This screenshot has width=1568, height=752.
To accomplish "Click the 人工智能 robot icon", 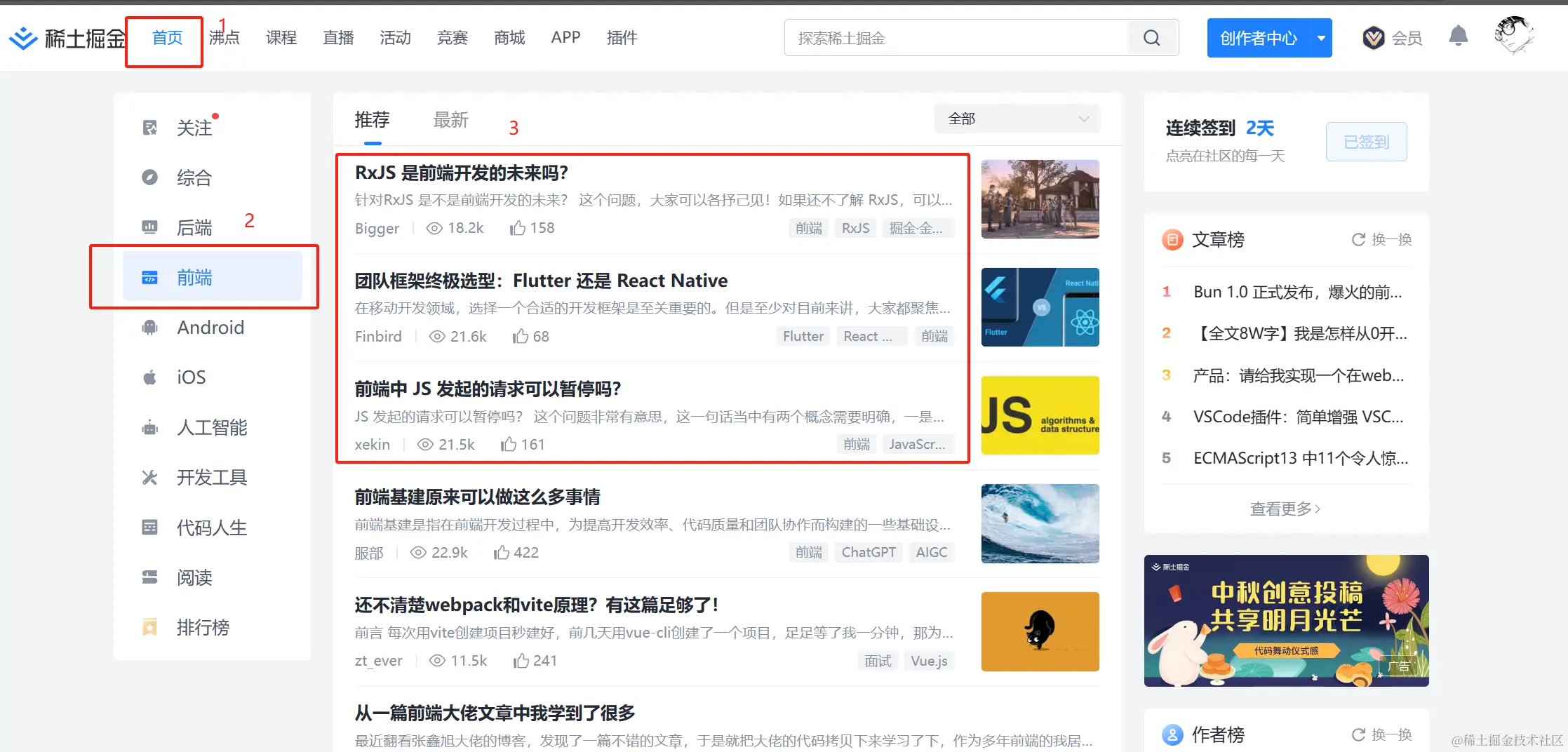I will pyautogui.click(x=150, y=427).
